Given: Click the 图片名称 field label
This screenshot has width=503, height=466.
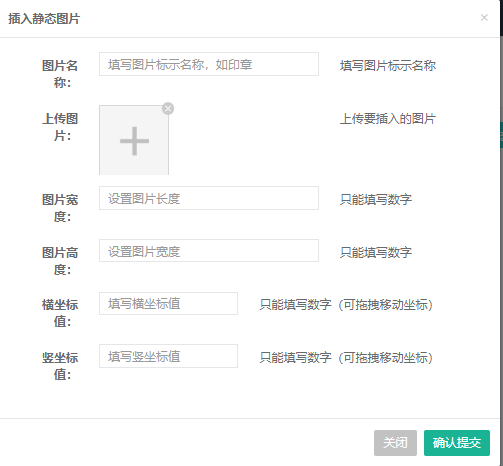Looking at the screenshot, I should (x=60, y=74).
